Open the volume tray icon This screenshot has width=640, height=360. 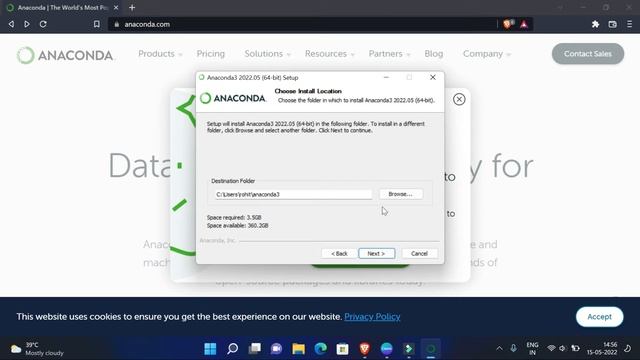(562, 349)
